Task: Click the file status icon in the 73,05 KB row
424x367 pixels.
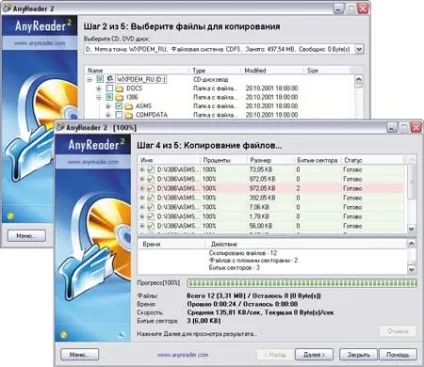Action: [150, 170]
